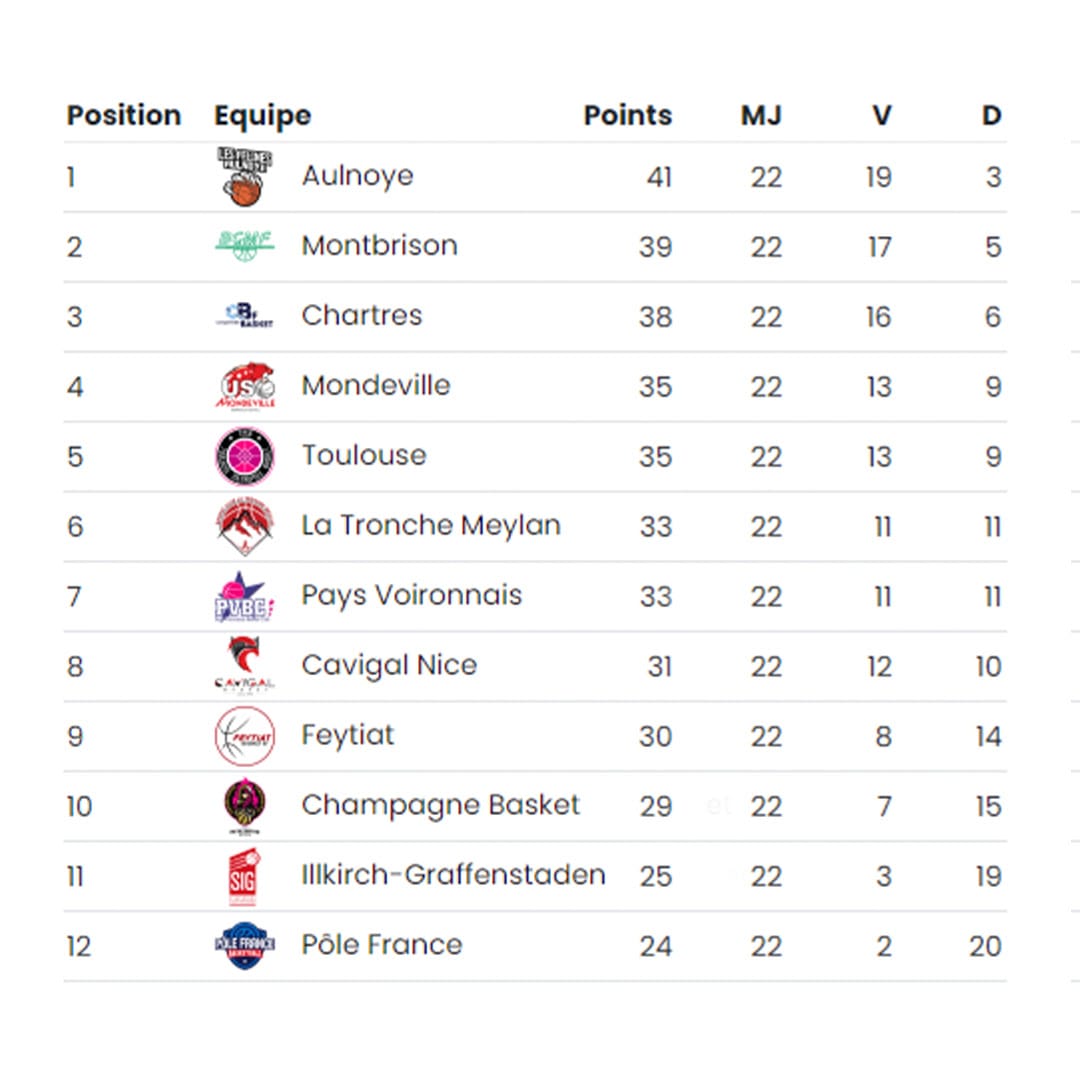Click the MJ column header
The height and width of the screenshot is (1080, 1080).
(x=761, y=115)
